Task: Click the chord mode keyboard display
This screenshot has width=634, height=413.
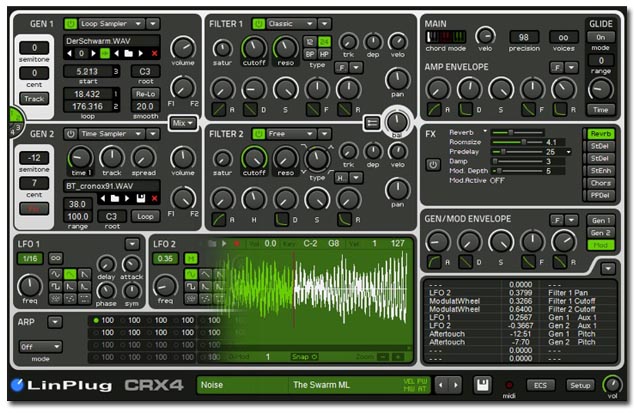Action: [446, 37]
